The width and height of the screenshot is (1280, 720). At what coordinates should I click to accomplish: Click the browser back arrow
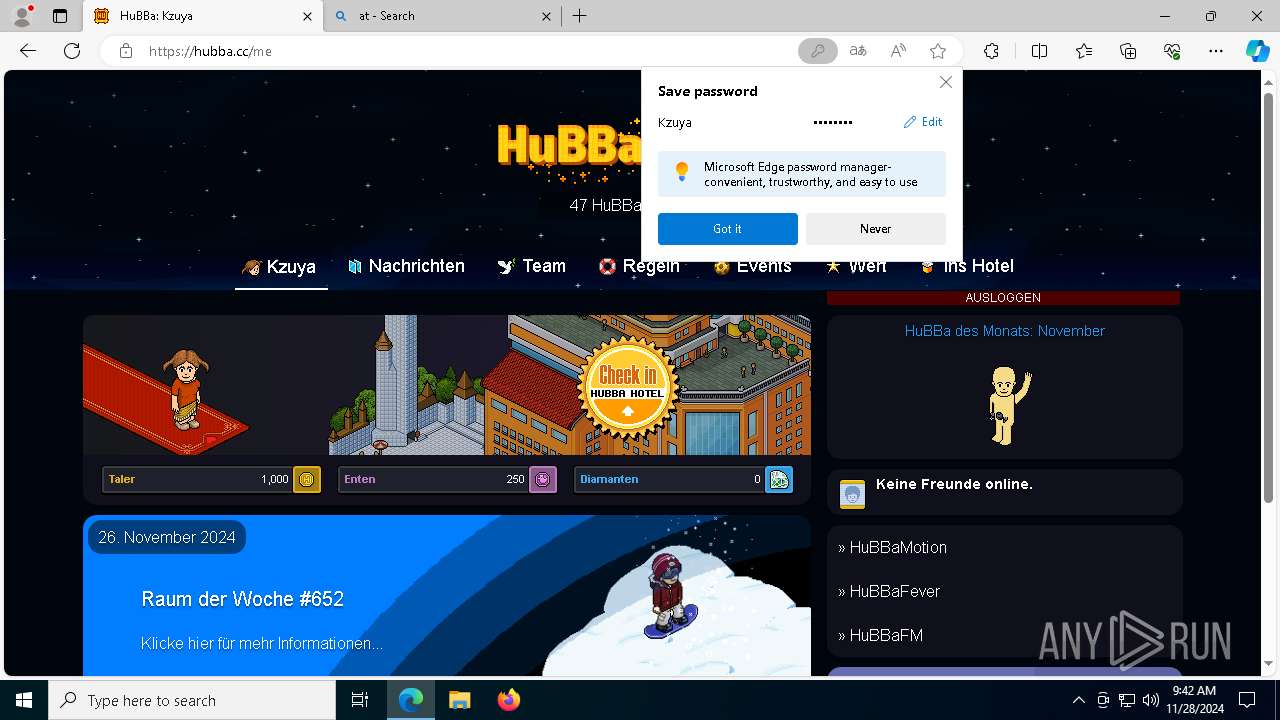[28, 51]
